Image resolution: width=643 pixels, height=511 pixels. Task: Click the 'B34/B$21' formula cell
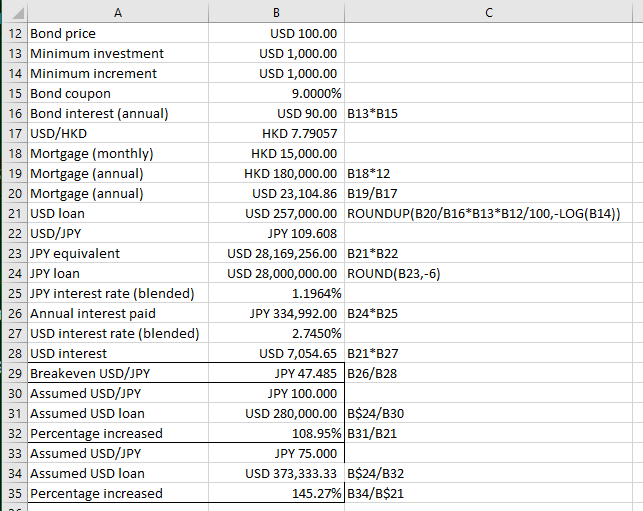pyautogui.click(x=488, y=493)
